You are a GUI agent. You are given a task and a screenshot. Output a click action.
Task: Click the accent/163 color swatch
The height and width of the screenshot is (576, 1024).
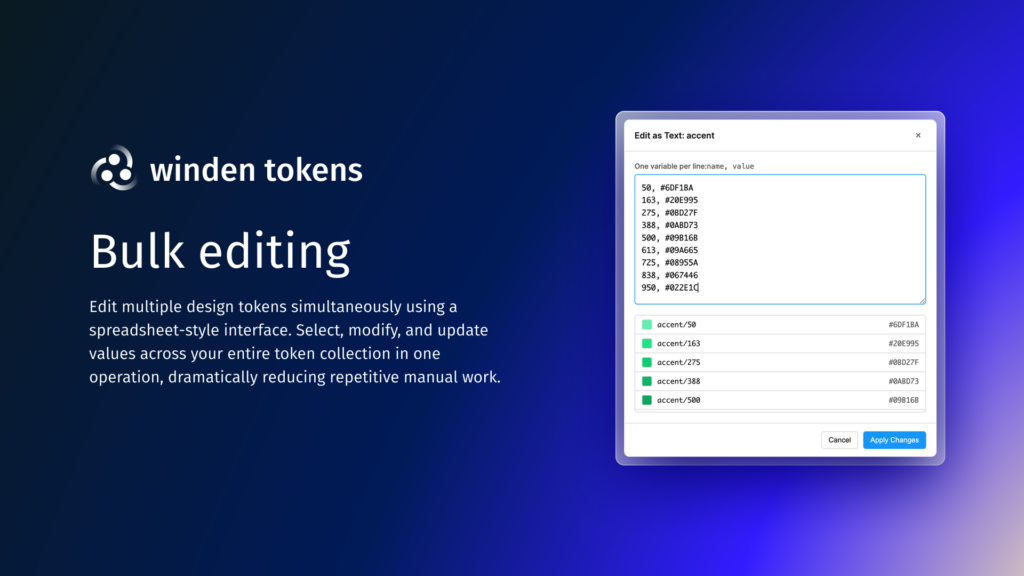coord(647,344)
